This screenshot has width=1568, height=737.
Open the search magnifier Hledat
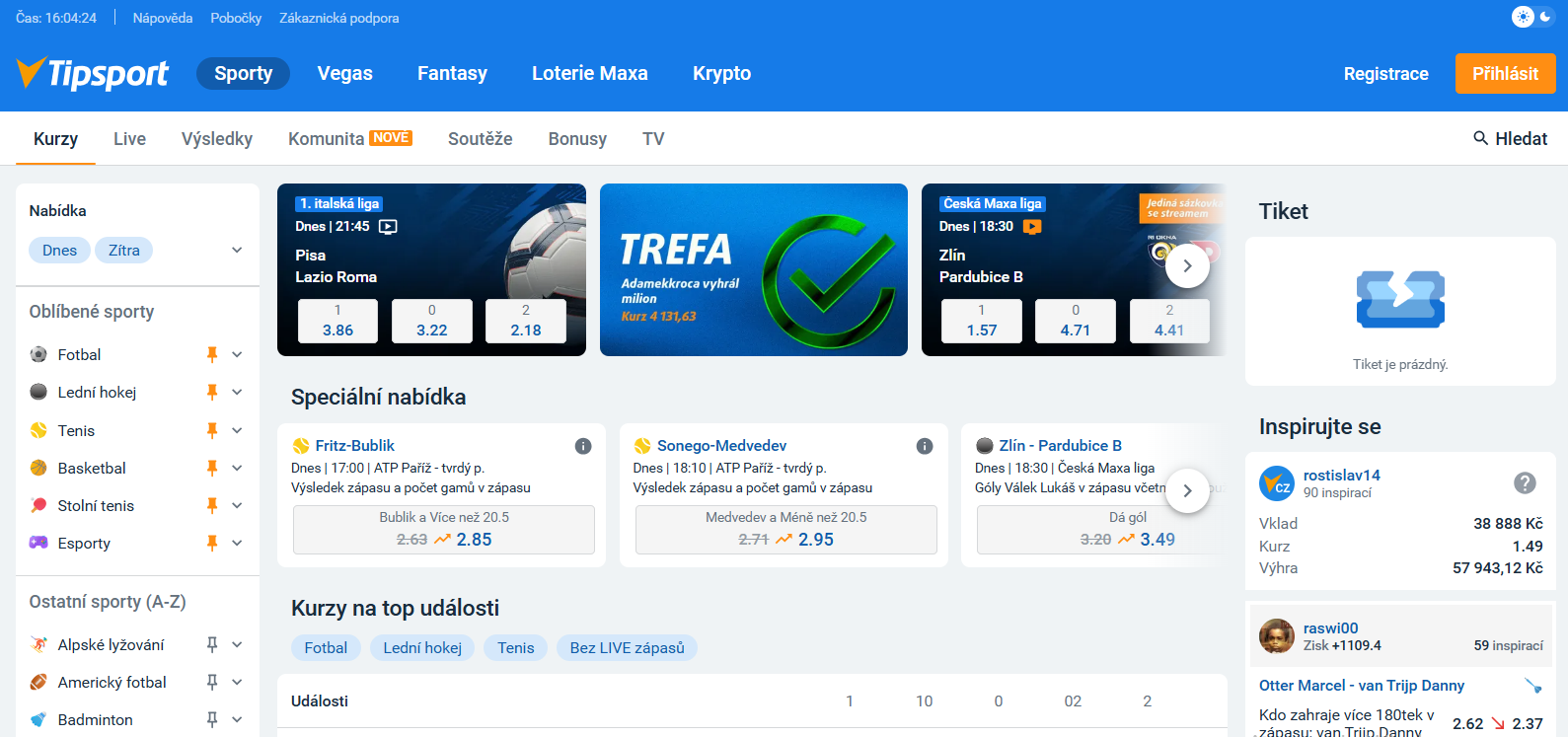[x=1510, y=139]
